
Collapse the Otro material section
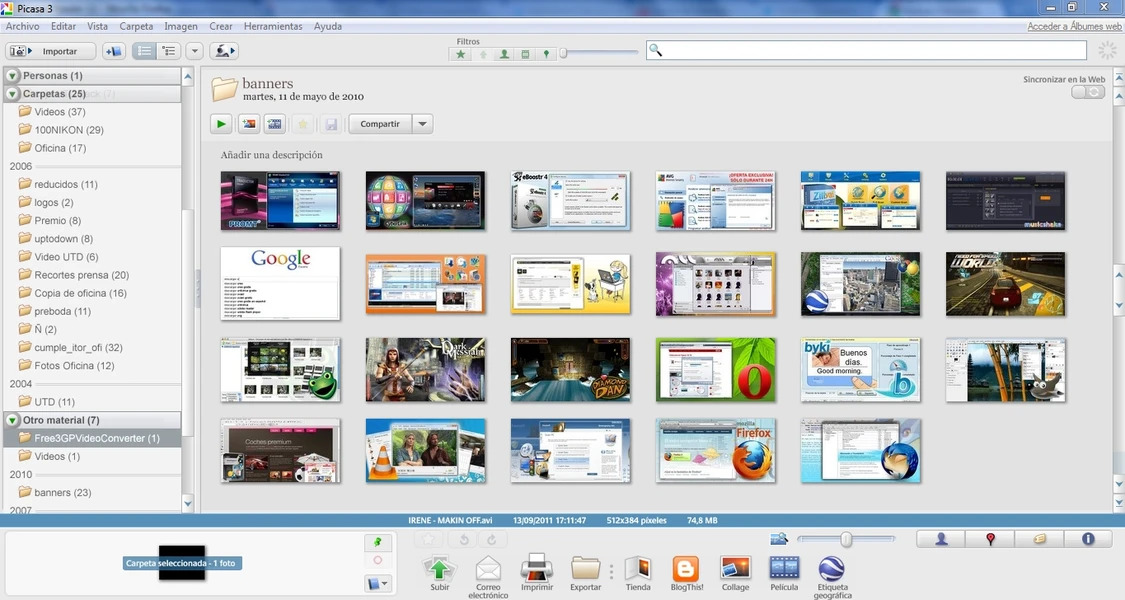(13, 420)
